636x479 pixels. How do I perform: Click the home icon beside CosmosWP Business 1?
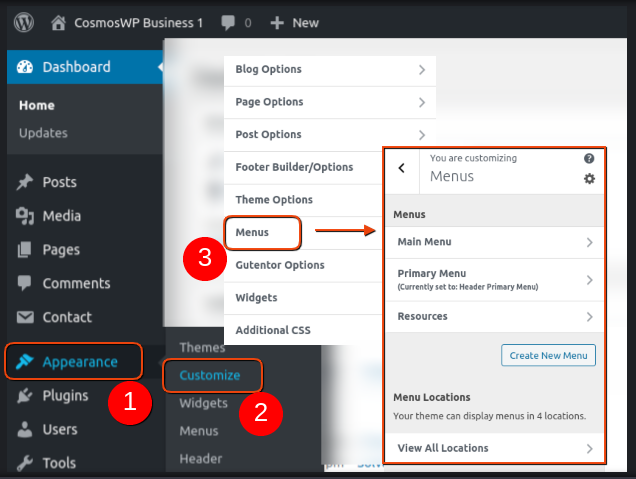(x=58, y=23)
